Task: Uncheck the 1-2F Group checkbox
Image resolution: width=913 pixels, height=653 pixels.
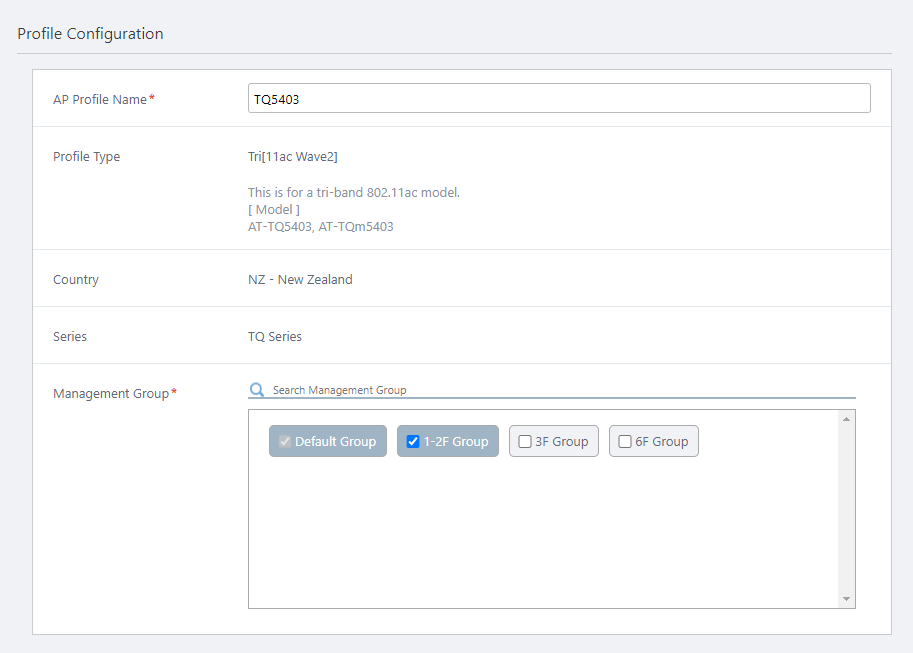Action: [413, 442]
